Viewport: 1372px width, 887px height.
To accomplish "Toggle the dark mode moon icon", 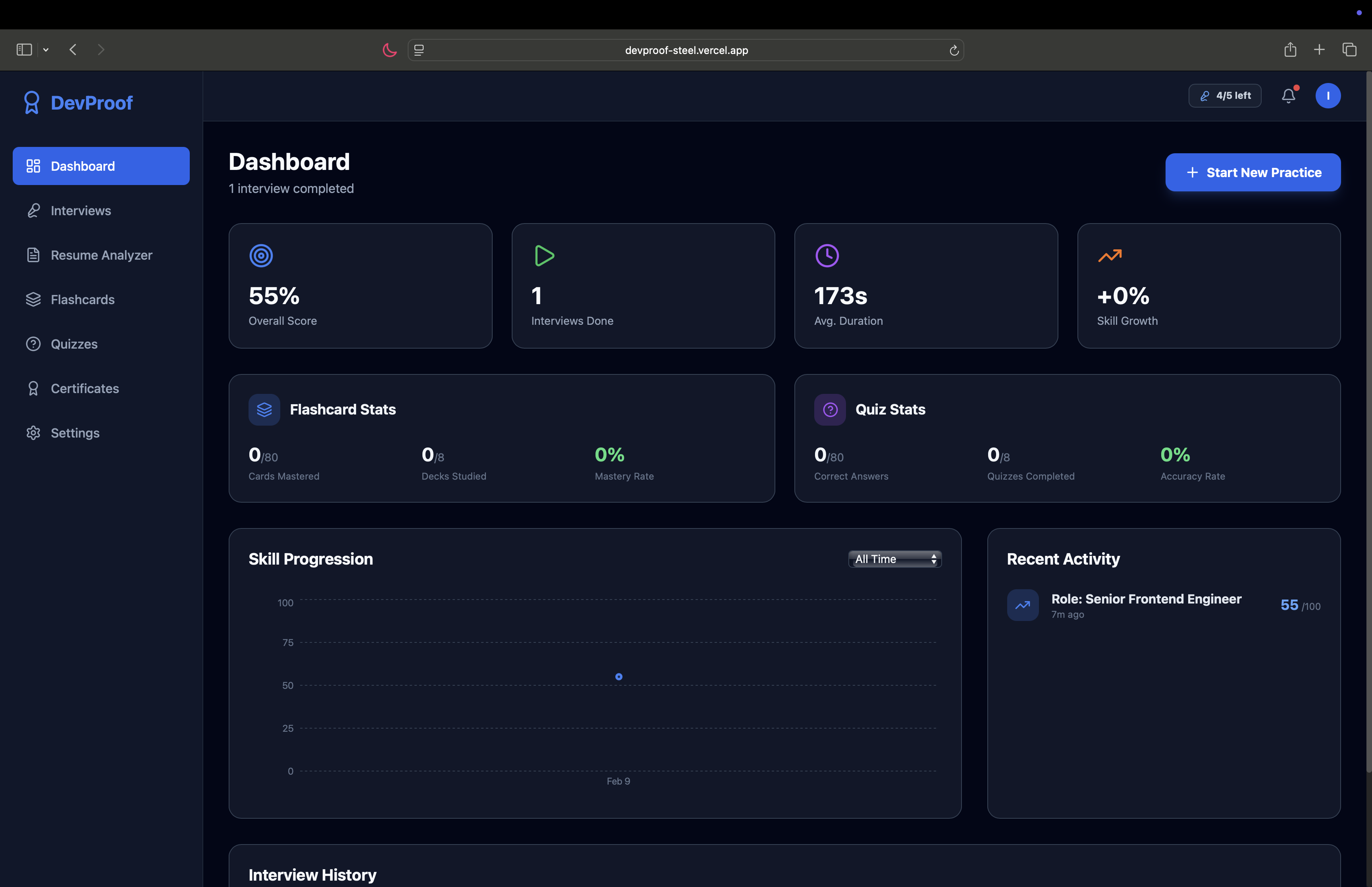I will pyautogui.click(x=390, y=50).
